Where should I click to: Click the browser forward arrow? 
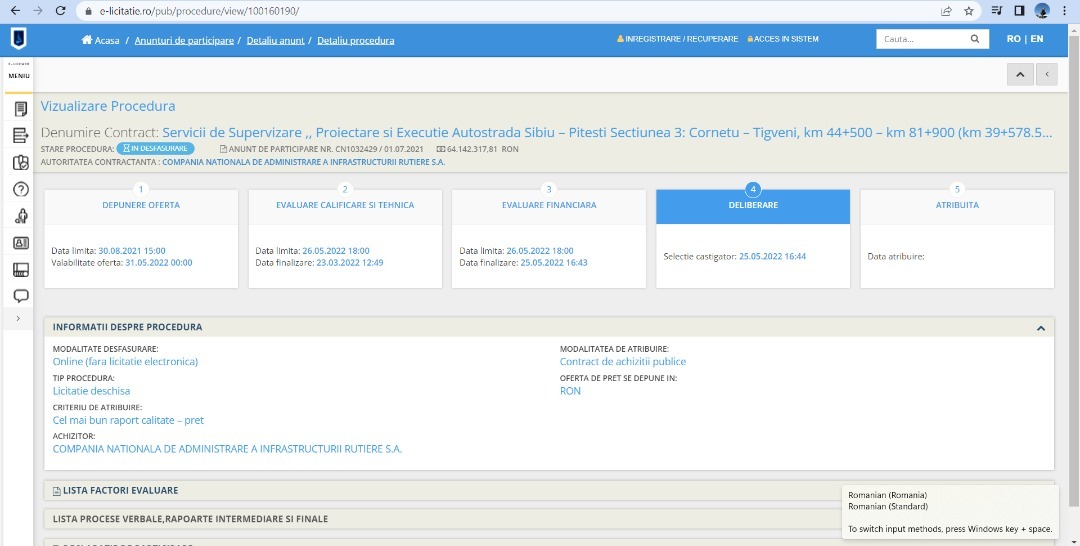(x=37, y=11)
